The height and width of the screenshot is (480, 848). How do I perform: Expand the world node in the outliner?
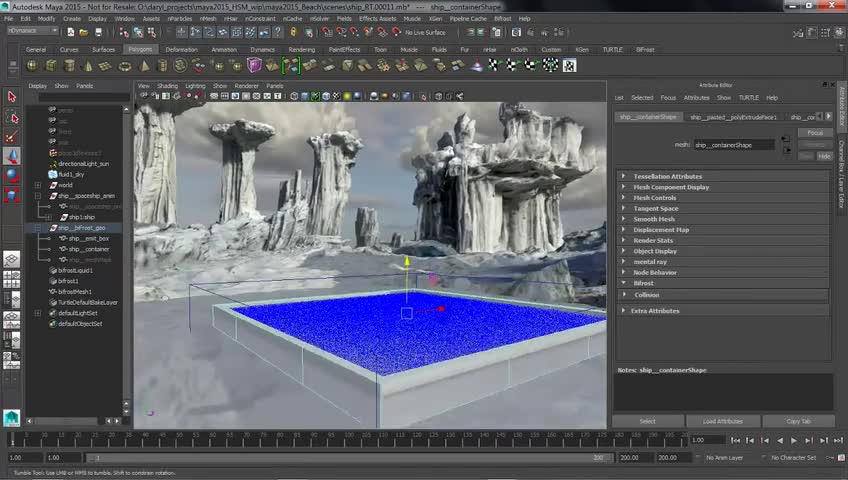click(38, 185)
